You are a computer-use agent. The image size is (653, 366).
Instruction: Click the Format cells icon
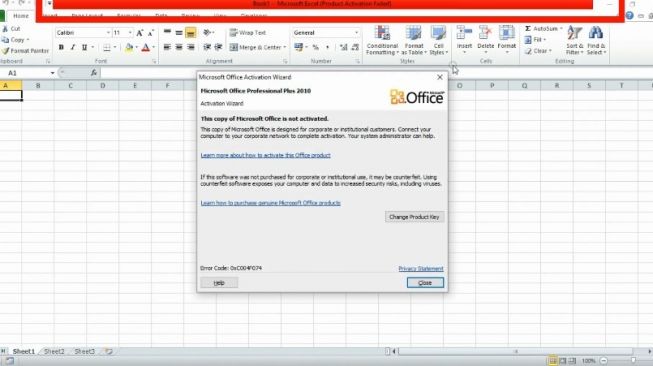point(506,33)
